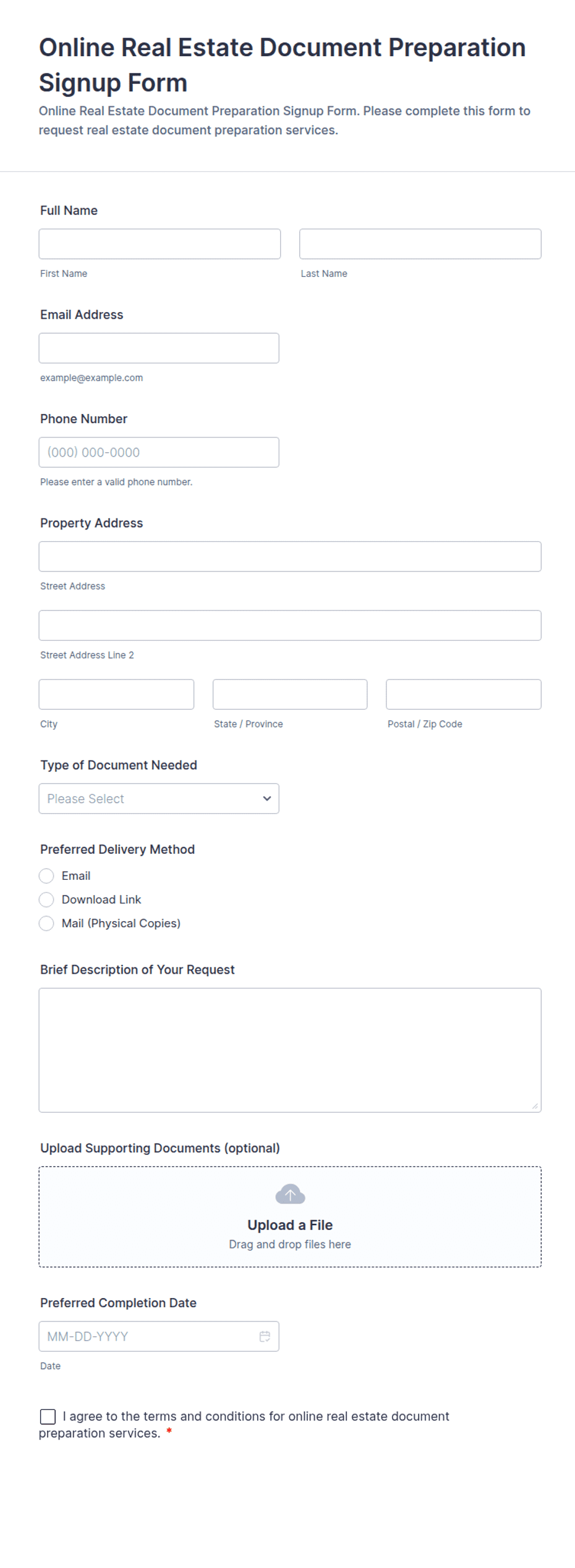Choose Download Link delivery method
The image size is (575, 1568).
coord(46,900)
